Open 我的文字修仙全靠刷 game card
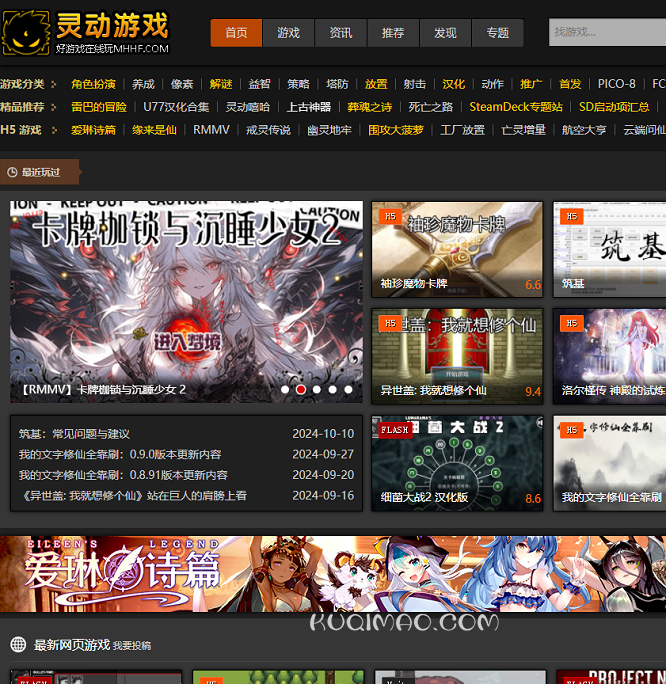Image resolution: width=666 pixels, height=684 pixels. (x=609, y=463)
